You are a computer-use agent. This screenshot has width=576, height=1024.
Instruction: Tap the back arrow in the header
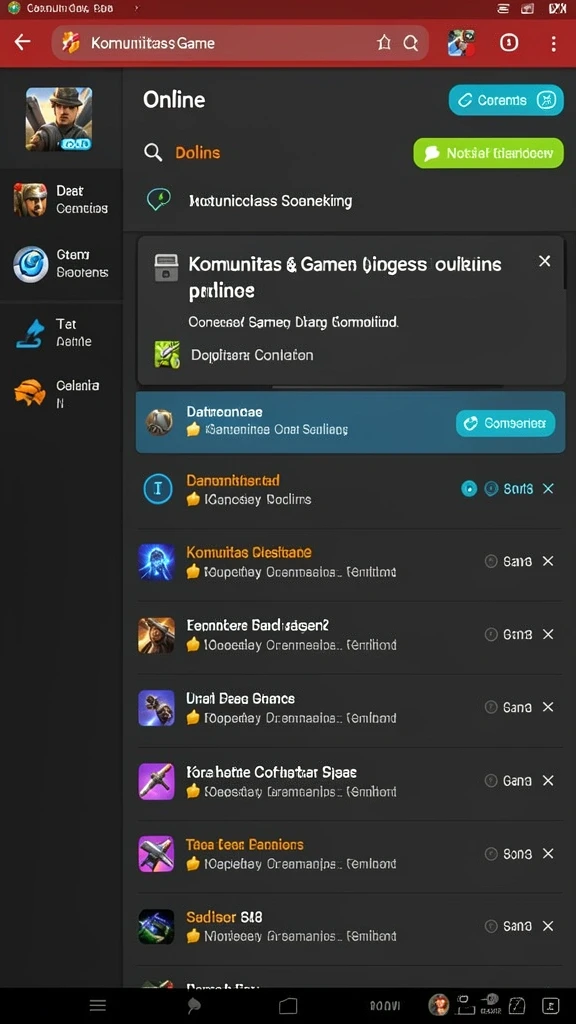click(23, 42)
